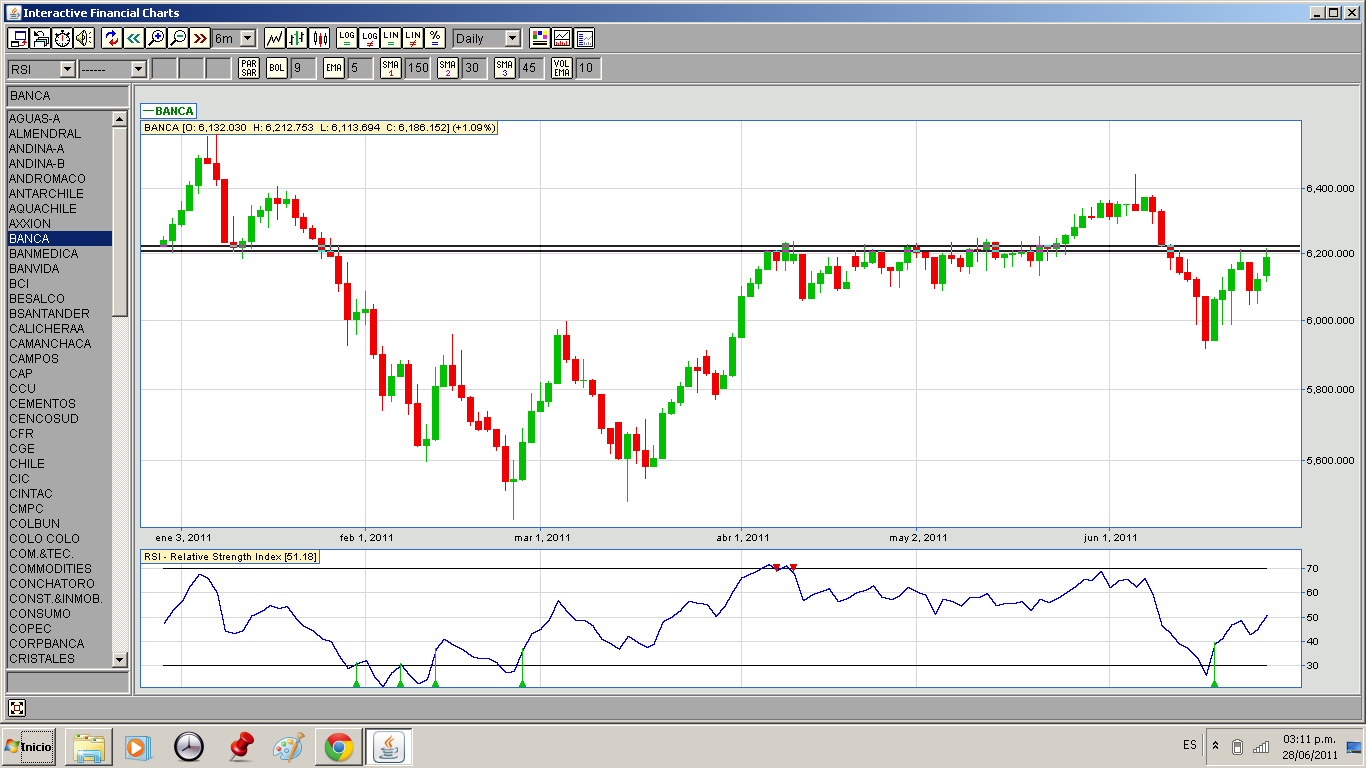
Task: Select ANDINA-B in the symbol list
Action: coord(60,164)
